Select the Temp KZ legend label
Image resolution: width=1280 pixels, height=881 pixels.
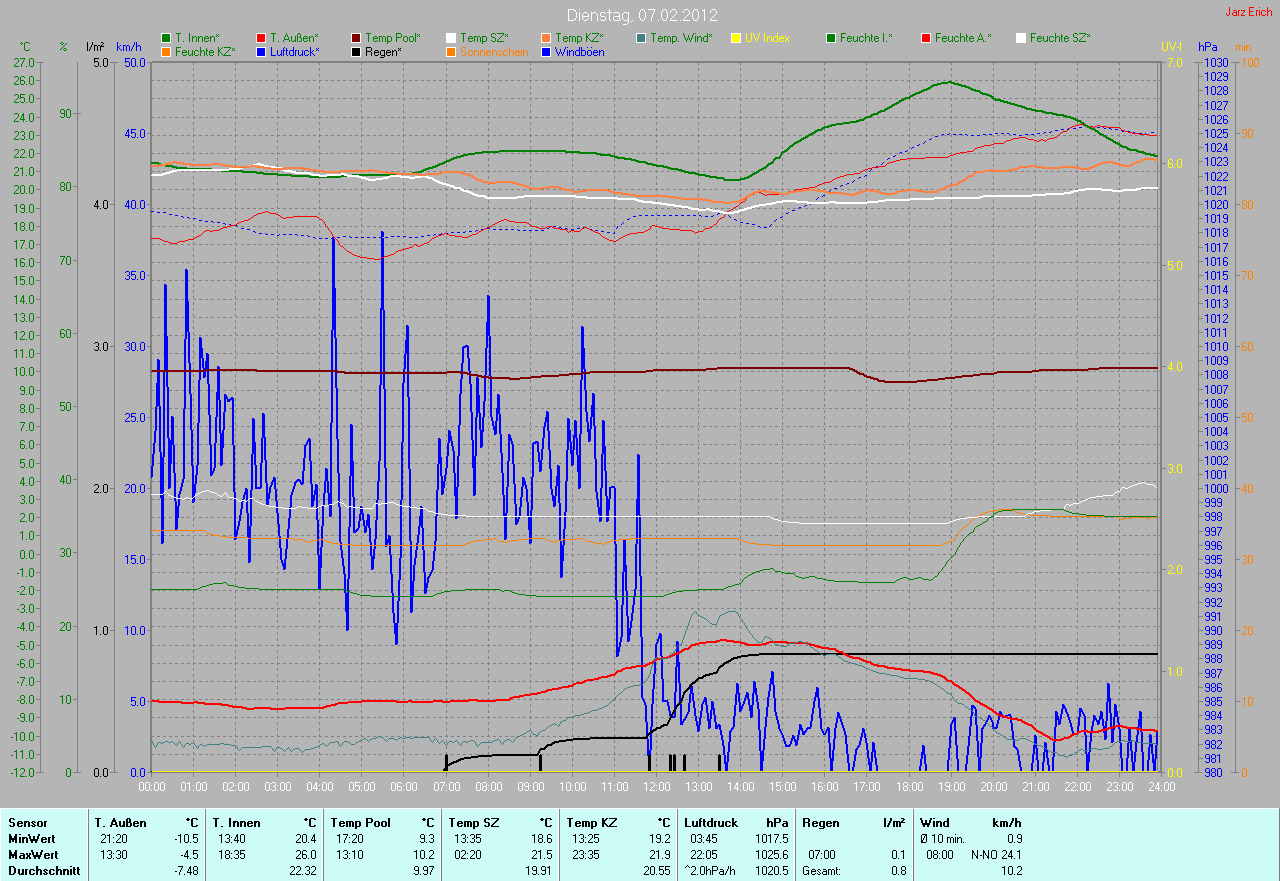click(586, 38)
